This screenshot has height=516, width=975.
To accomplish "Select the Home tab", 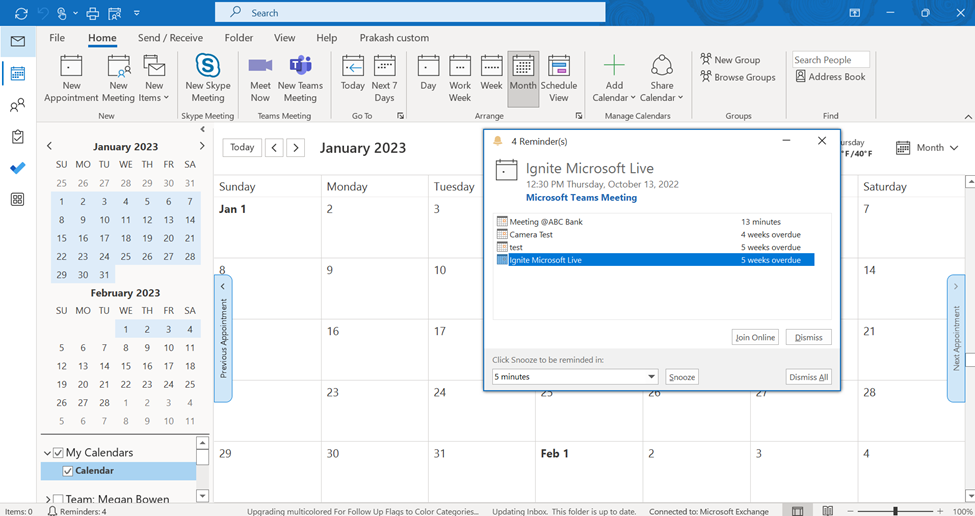I will click(102, 38).
